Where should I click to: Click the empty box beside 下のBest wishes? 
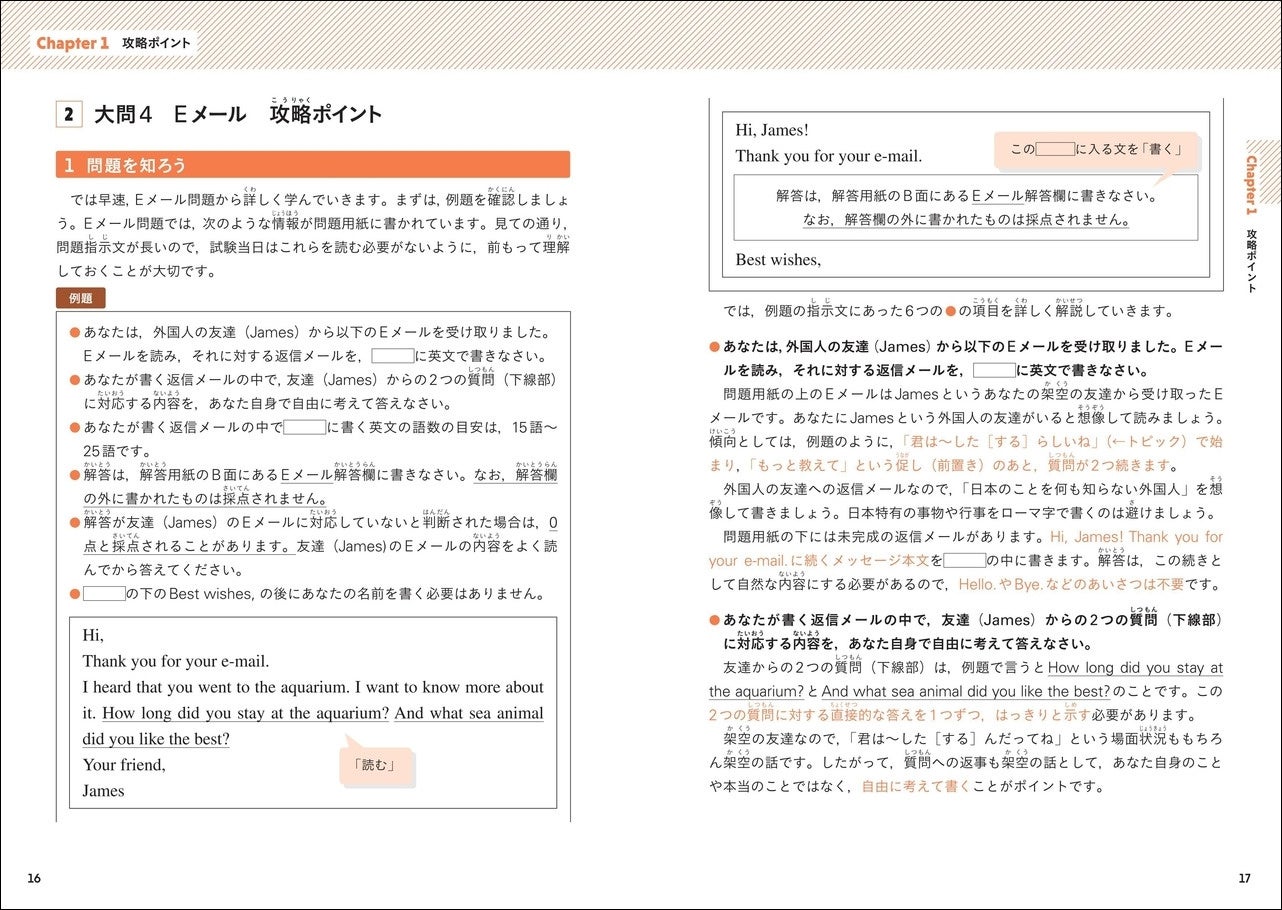click(x=104, y=594)
